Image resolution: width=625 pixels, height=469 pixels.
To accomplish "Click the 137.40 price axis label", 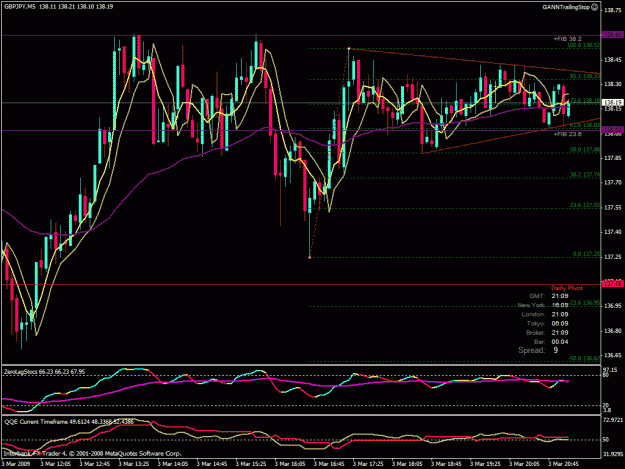I will pos(613,232).
